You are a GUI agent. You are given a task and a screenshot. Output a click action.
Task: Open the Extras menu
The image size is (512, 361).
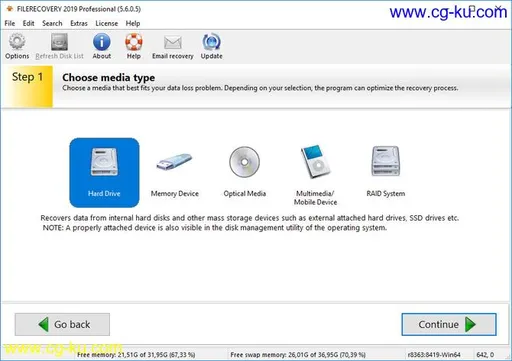click(79, 23)
